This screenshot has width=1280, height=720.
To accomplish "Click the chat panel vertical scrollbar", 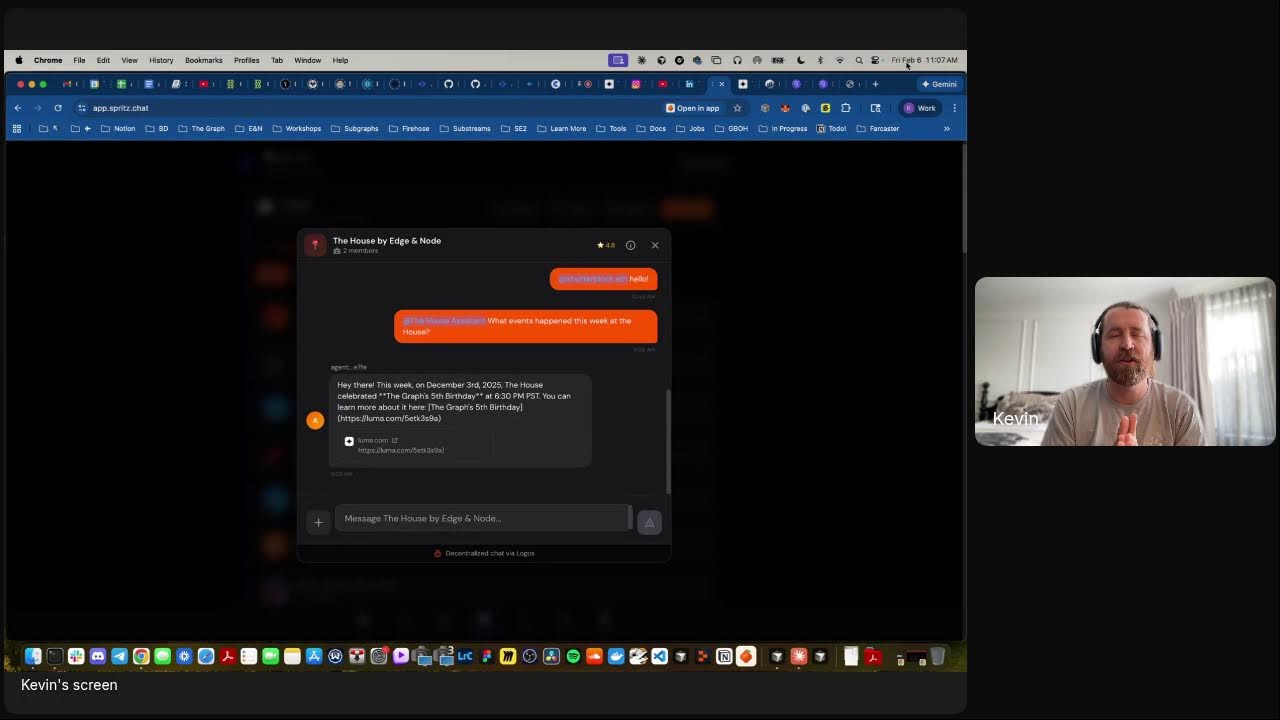I will click(x=668, y=440).
